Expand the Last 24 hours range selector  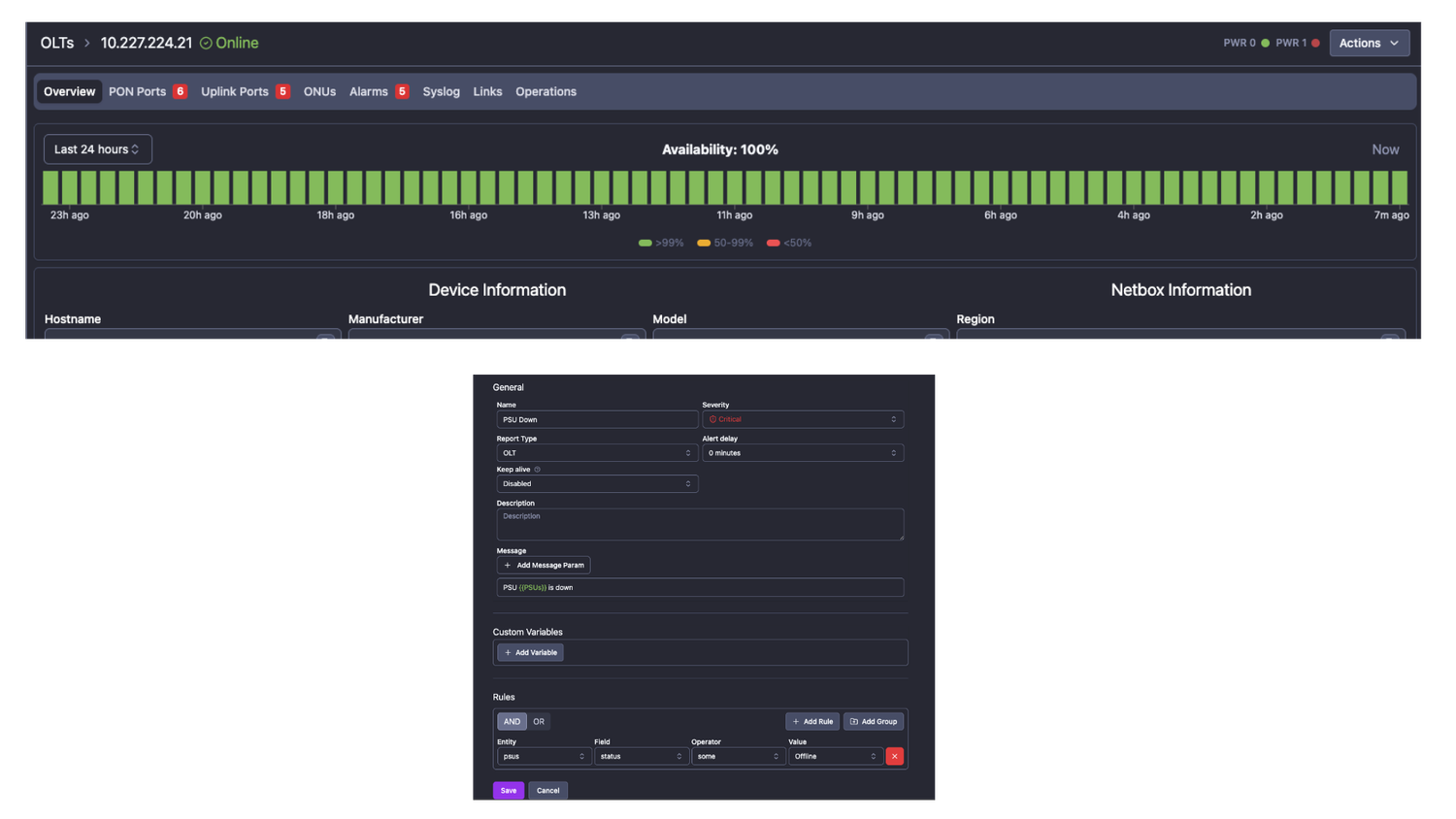[97, 148]
